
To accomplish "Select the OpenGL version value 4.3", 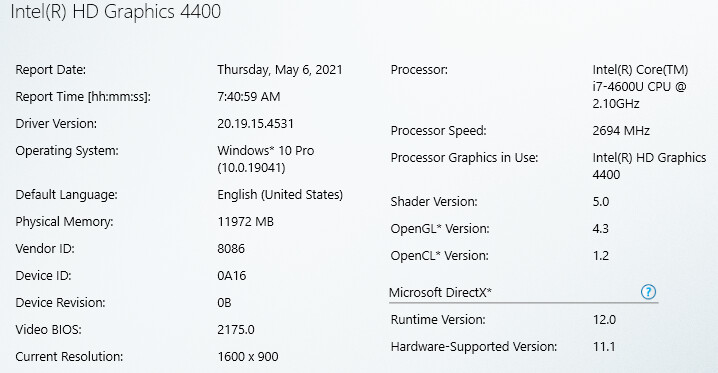I will [x=600, y=228].
